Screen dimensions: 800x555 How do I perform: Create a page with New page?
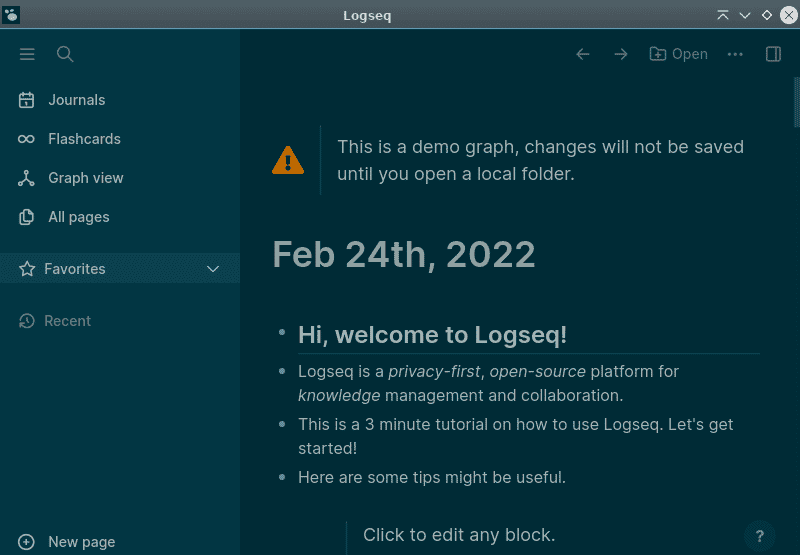[82, 542]
